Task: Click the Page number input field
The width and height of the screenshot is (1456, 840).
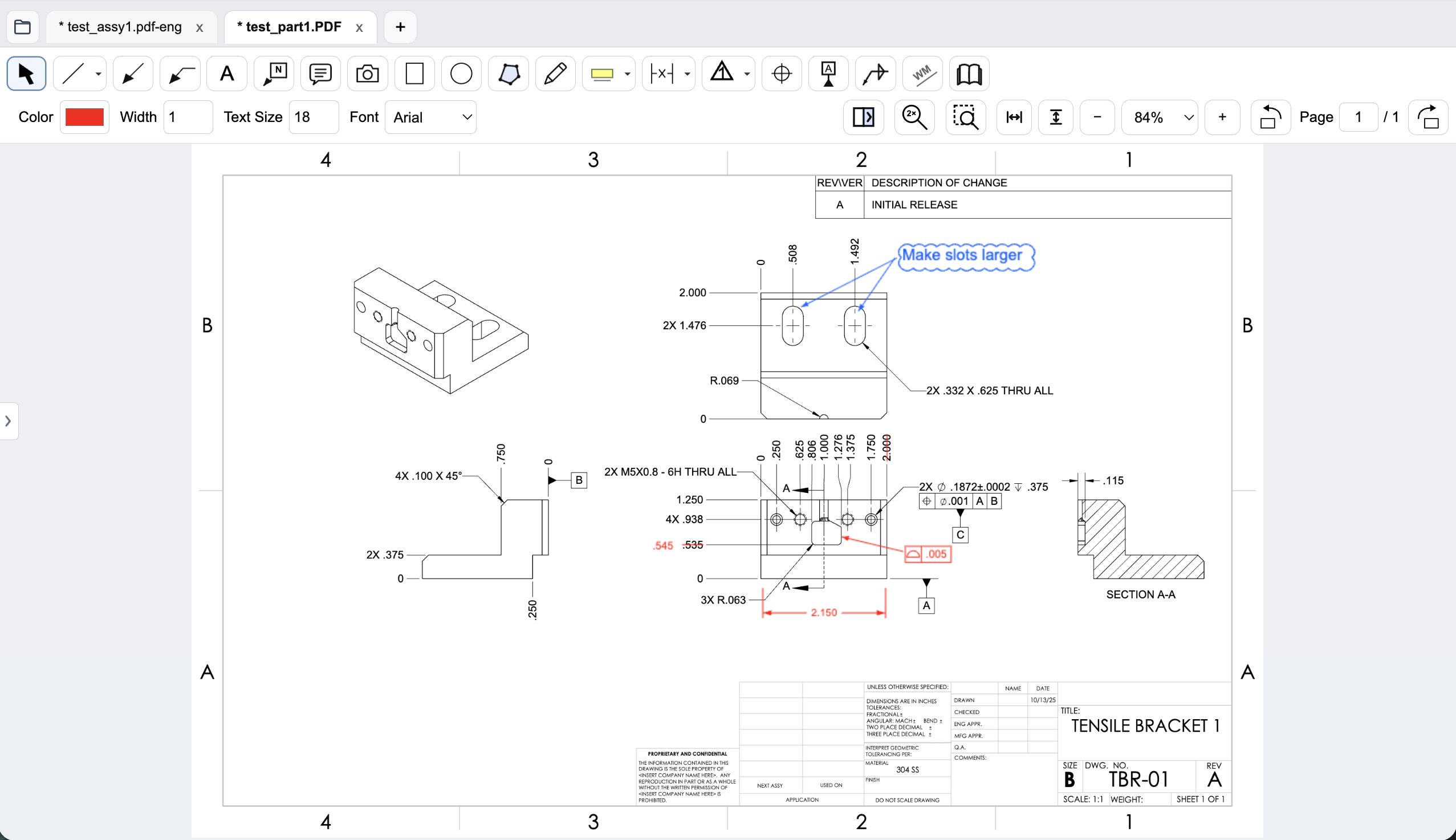Action: pos(1359,117)
